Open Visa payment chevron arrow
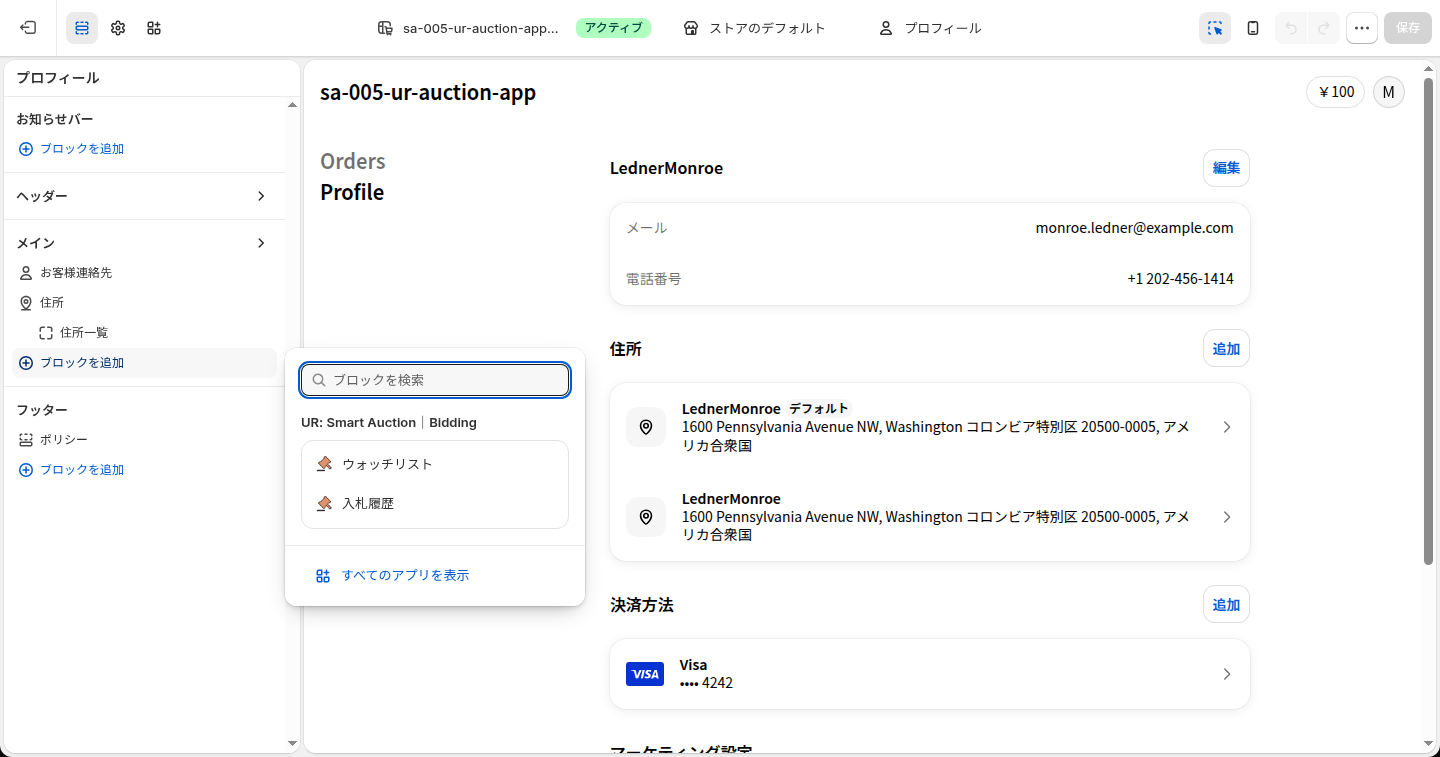 [x=1227, y=674]
